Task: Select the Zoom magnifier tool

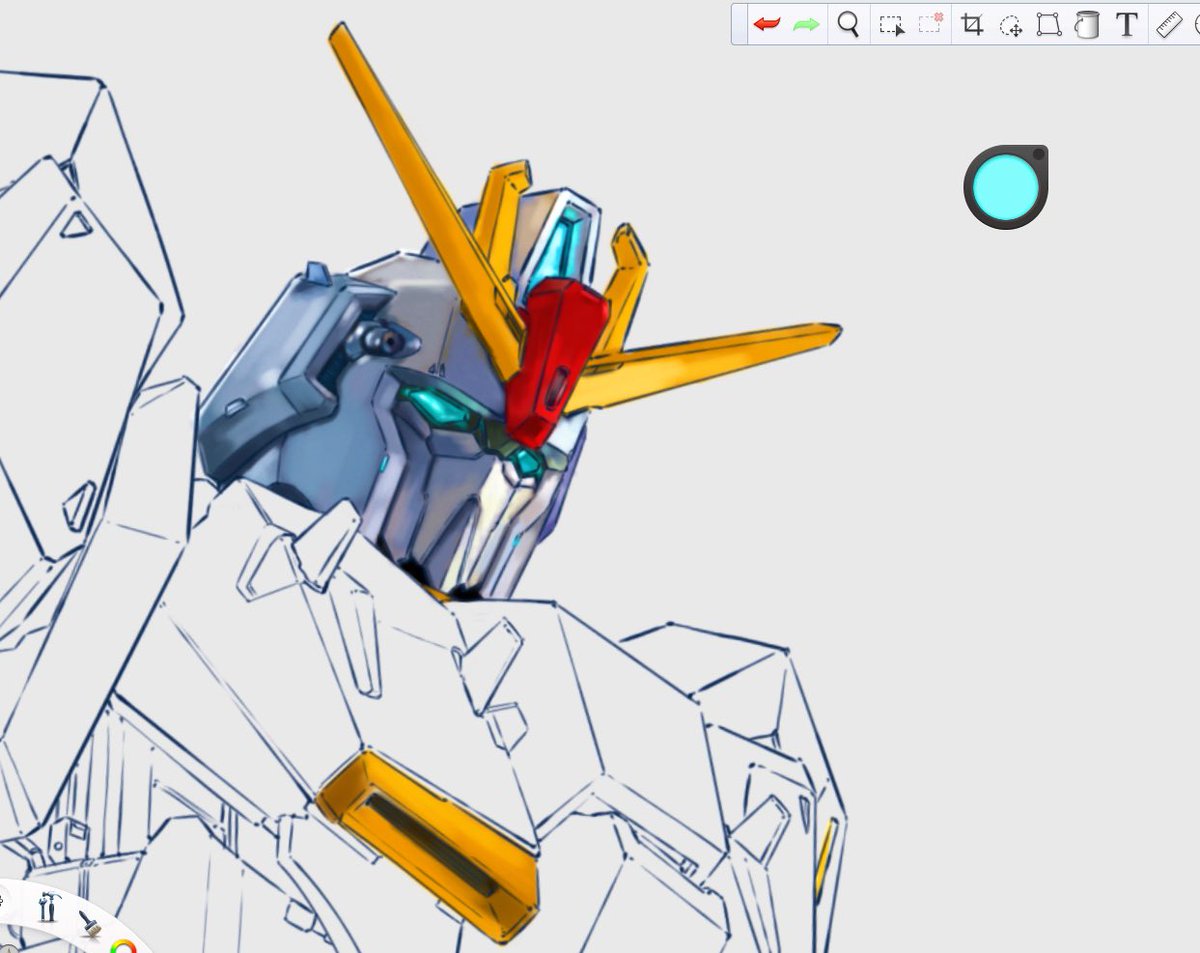Action: coord(848,24)
